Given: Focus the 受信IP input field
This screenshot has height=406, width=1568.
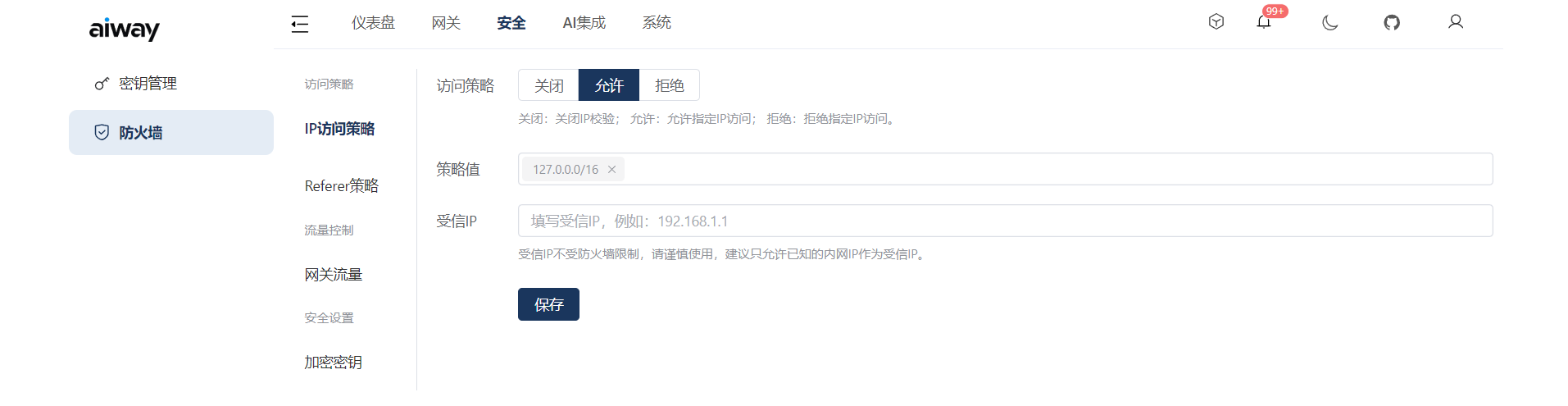Looking at the screenshot, I should point(1005,221).
